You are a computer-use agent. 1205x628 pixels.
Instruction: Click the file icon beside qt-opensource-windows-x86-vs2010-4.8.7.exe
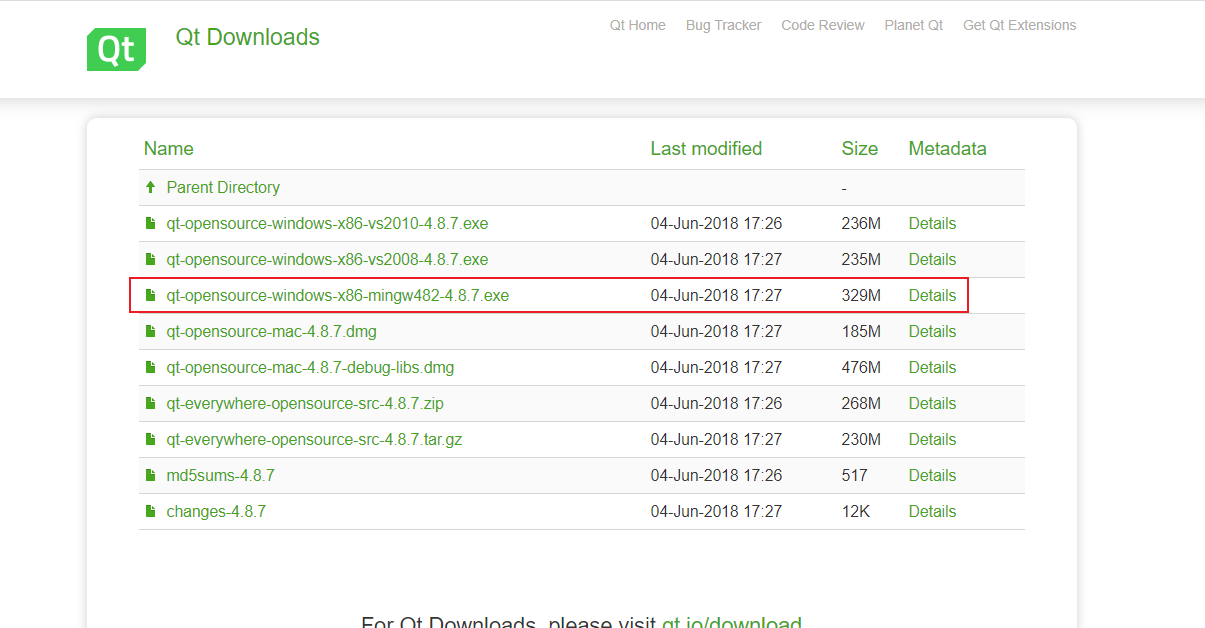[150, 223]
